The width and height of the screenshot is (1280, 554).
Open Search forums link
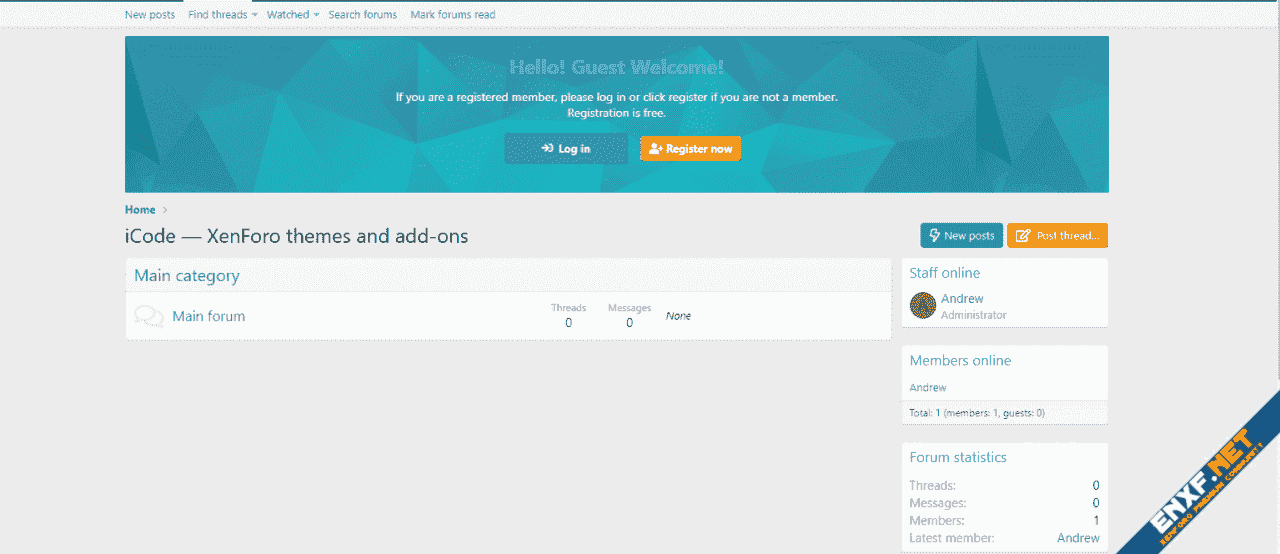362,15
